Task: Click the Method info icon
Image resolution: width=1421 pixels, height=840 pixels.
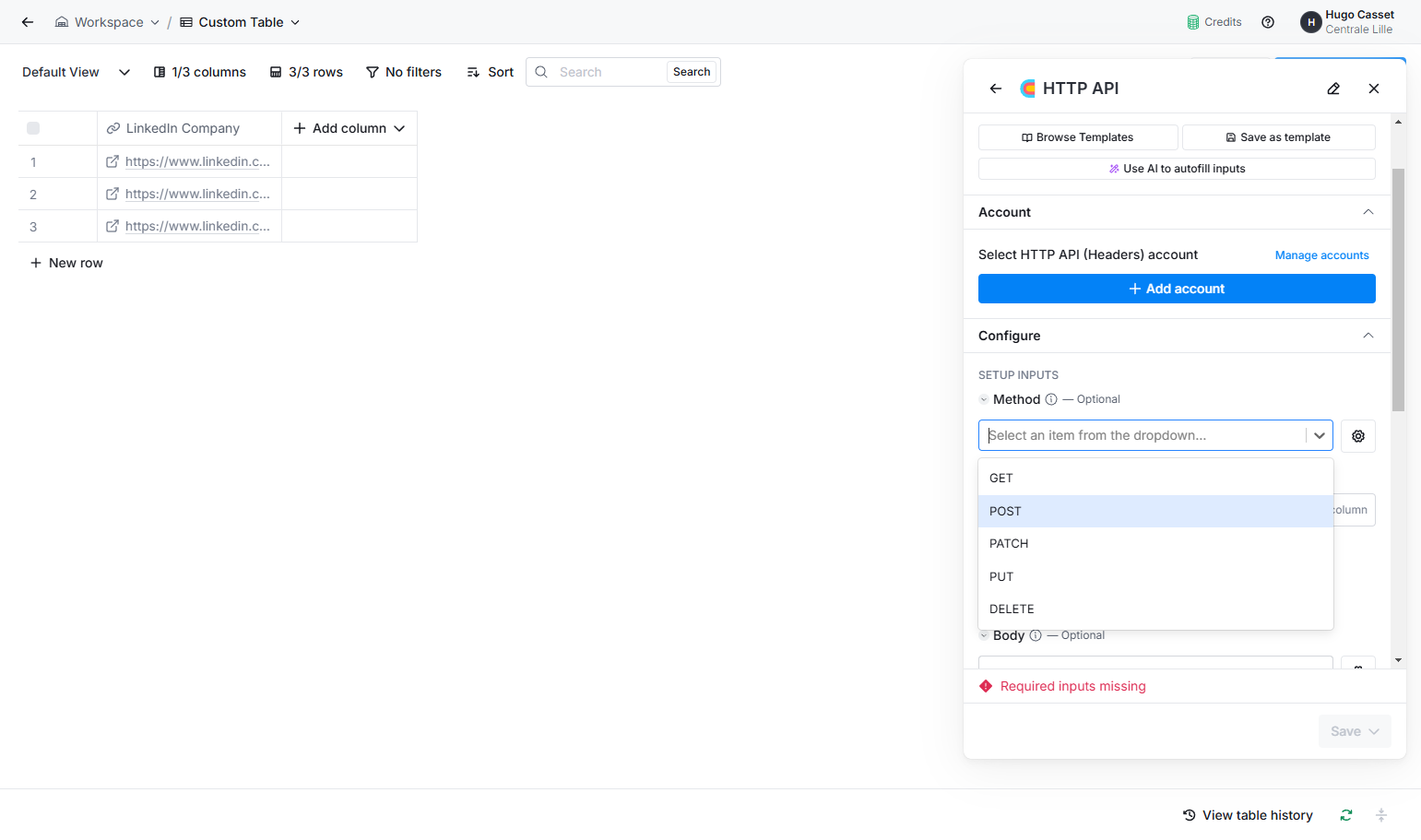Action: pyautogui.click(x=1051, y=399)
